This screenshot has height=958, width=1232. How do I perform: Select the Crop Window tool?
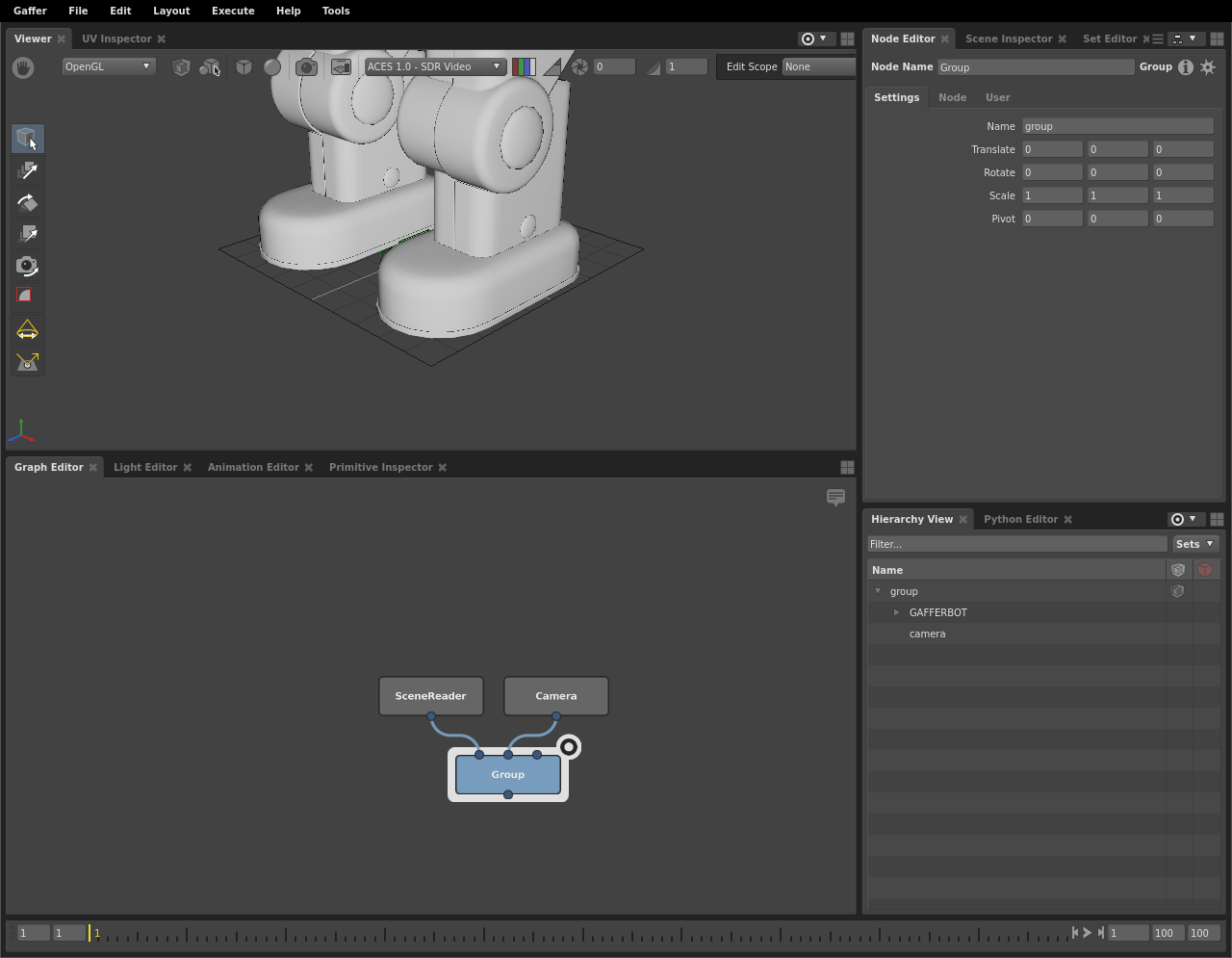pyautogui.click(x=27, y=297)
